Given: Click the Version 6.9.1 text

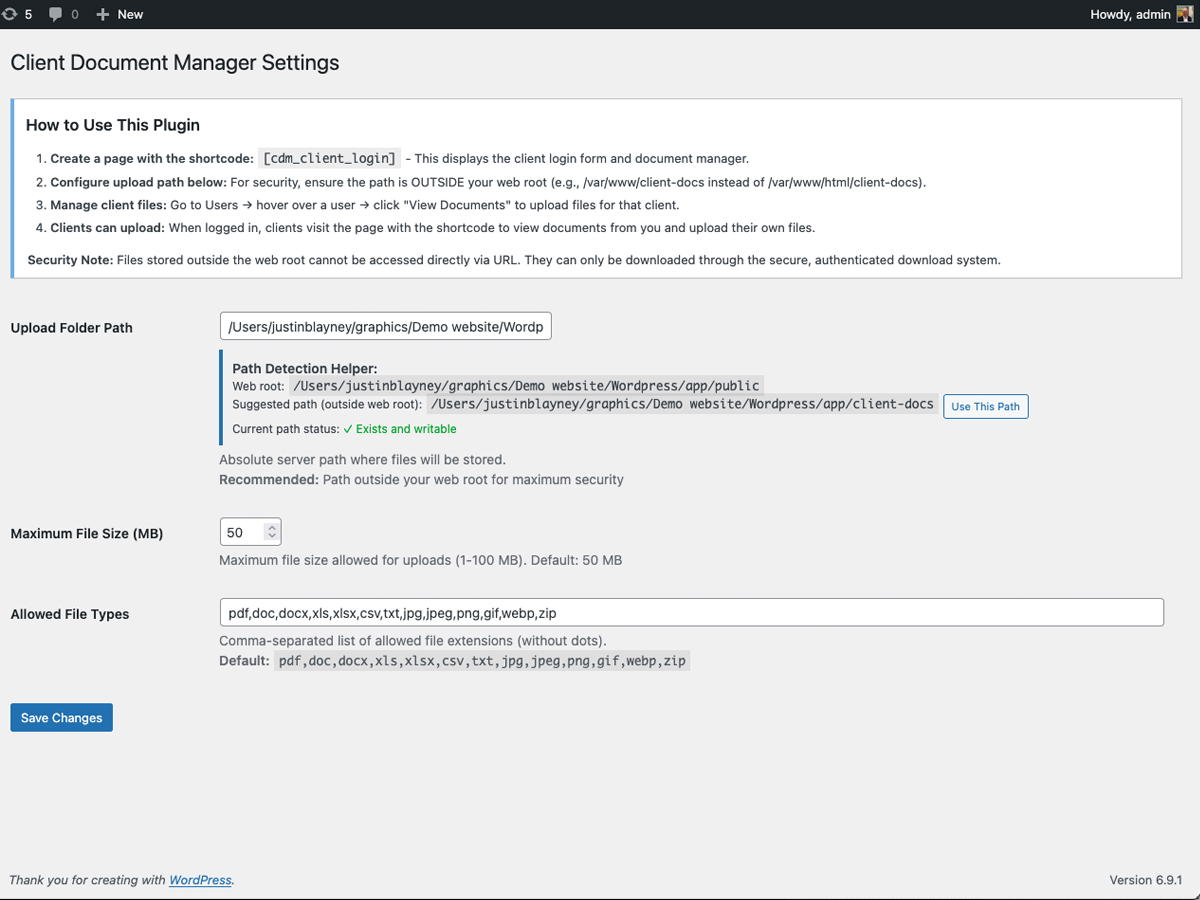Looking at the screenshot, I should click(1146, 879).
